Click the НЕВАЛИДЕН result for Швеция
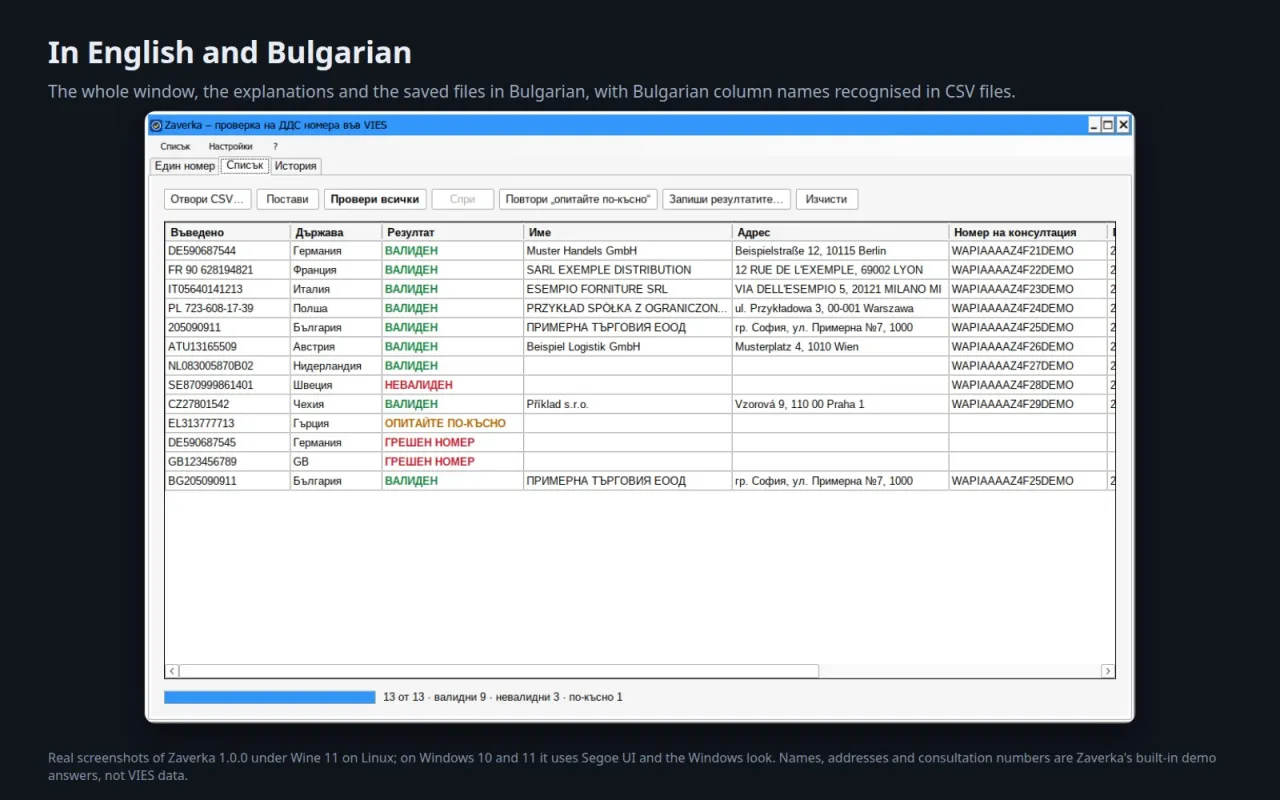The height and width of the screenshot is (800, 1280). [x=452, y=385]
